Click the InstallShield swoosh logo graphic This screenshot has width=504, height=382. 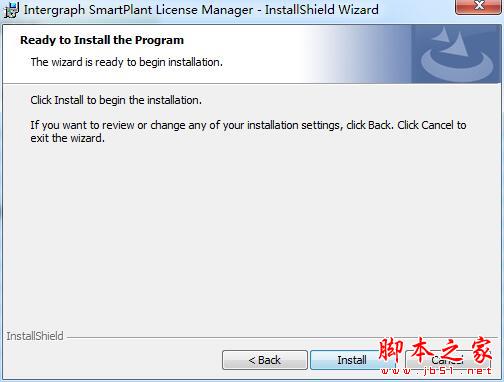coord(457,55)
